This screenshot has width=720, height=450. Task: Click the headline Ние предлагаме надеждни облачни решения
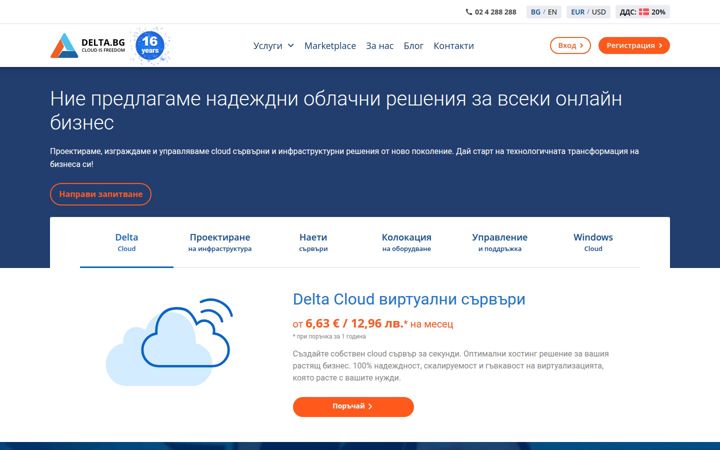[x=336, y=111]
